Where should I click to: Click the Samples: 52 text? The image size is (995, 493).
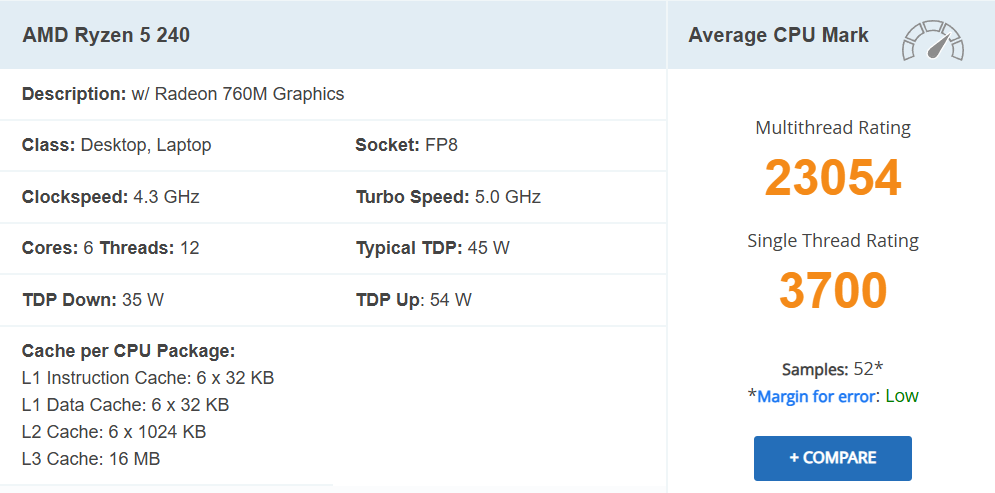click(831, 368)
